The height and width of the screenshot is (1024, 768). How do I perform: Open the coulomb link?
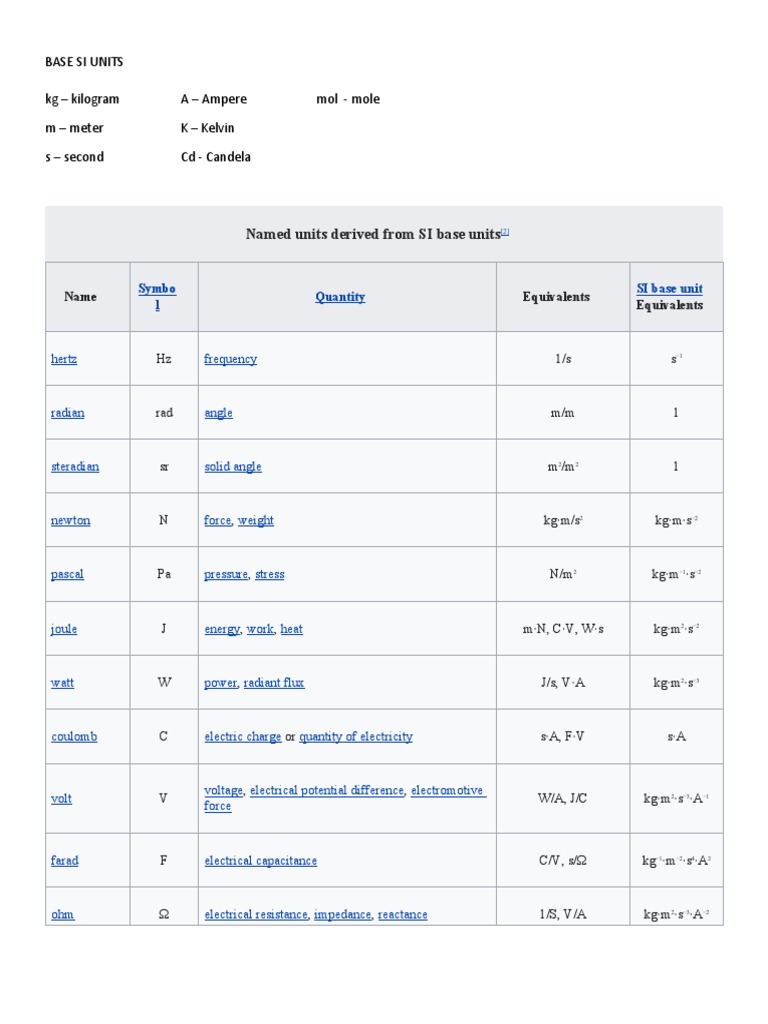(74, 737)
